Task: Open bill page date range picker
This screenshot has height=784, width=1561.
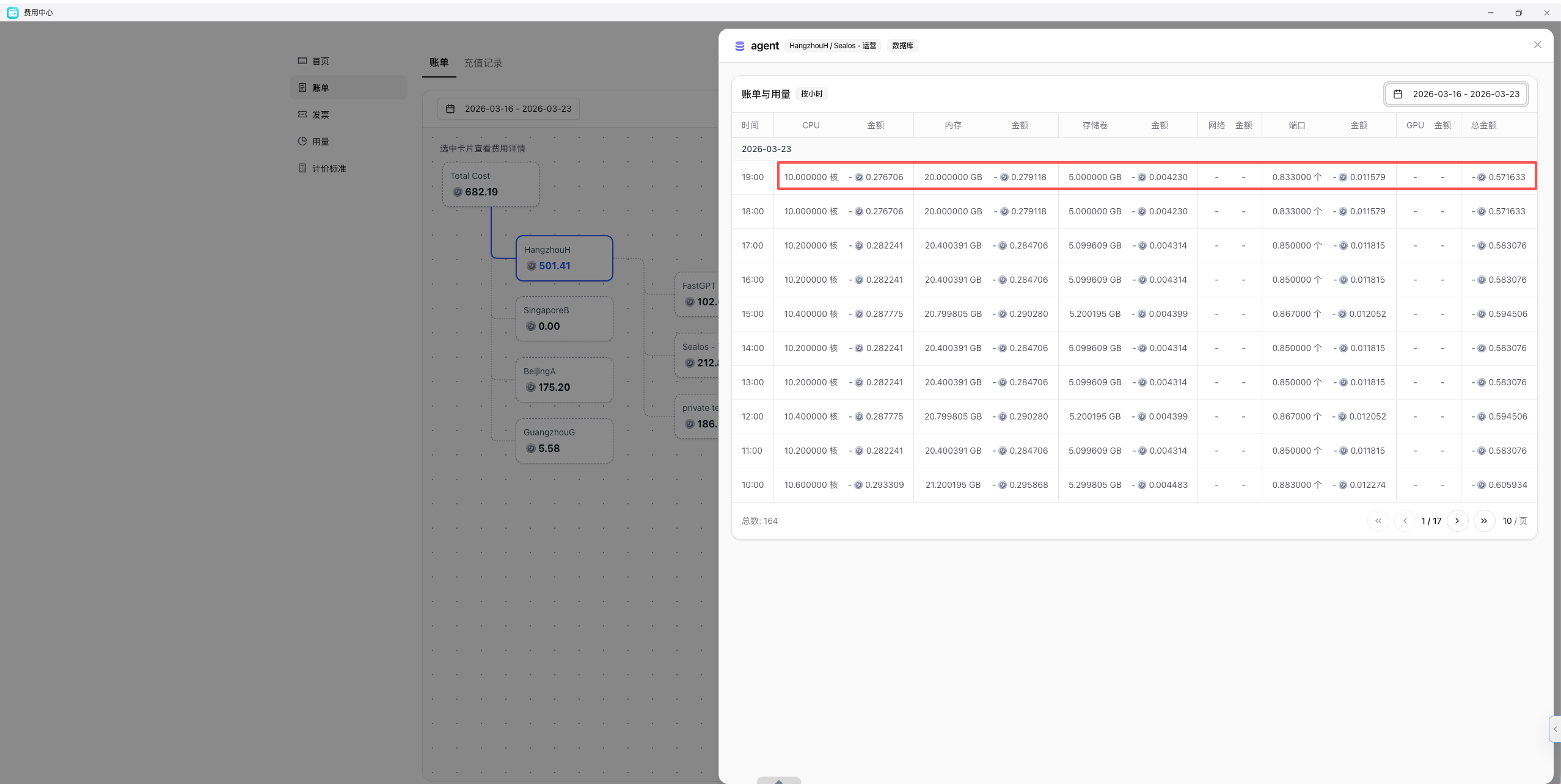Action: coord(508,109)
